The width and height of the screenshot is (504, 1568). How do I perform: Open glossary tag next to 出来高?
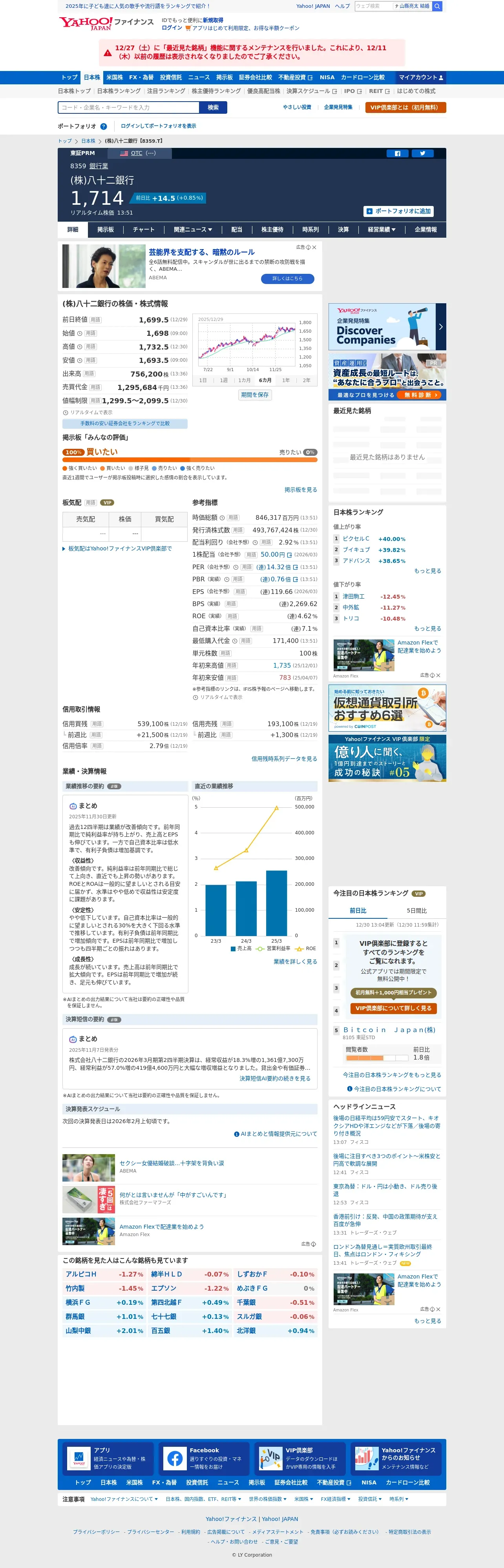tap(89, 374)
